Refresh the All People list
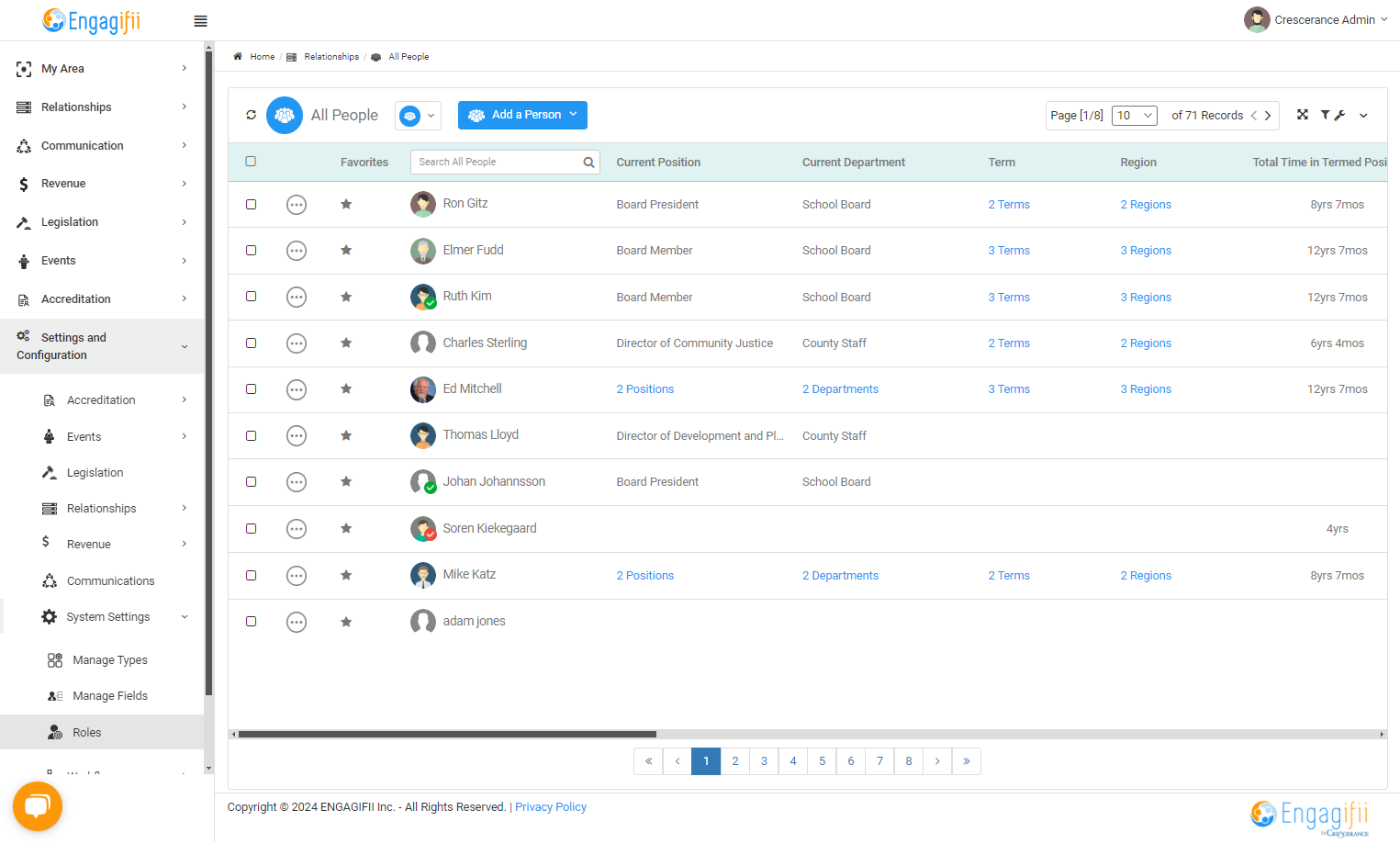The height and width of the screenshot is (844, 1400). click(252, 115)
